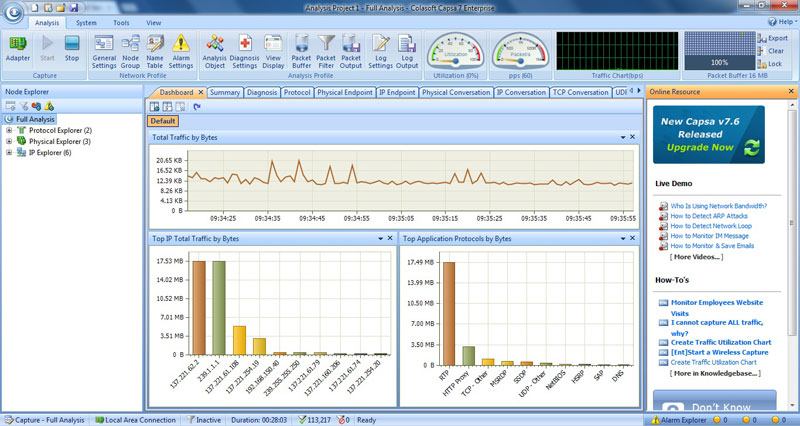Open the Name Table
800x426 pixels.
pyautogui.click(x=155, y=52)
